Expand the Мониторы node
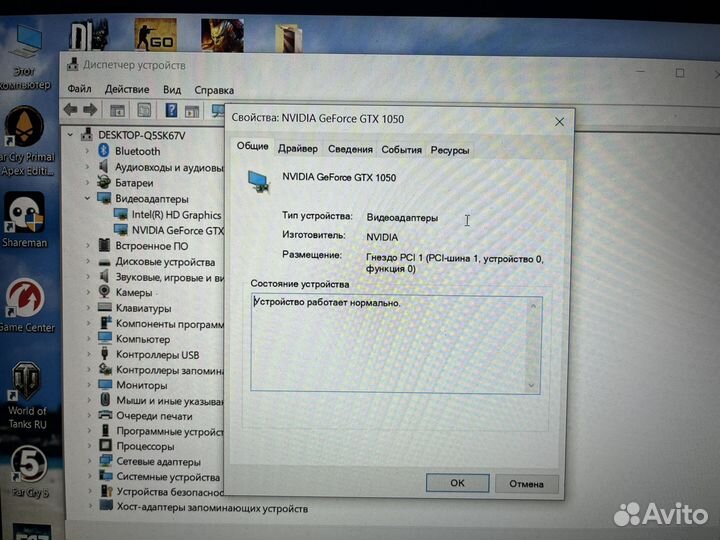720x540 pixels. (89, 385)
